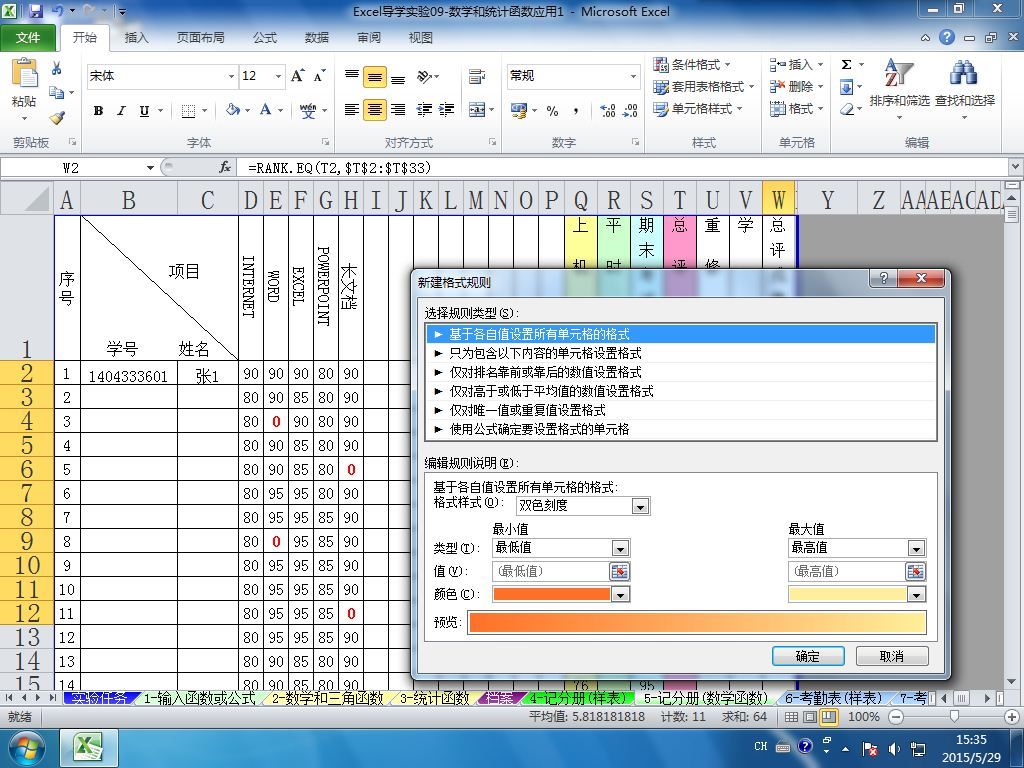
Task: Click the Insert Function fx icon
Action: (225, 168)
